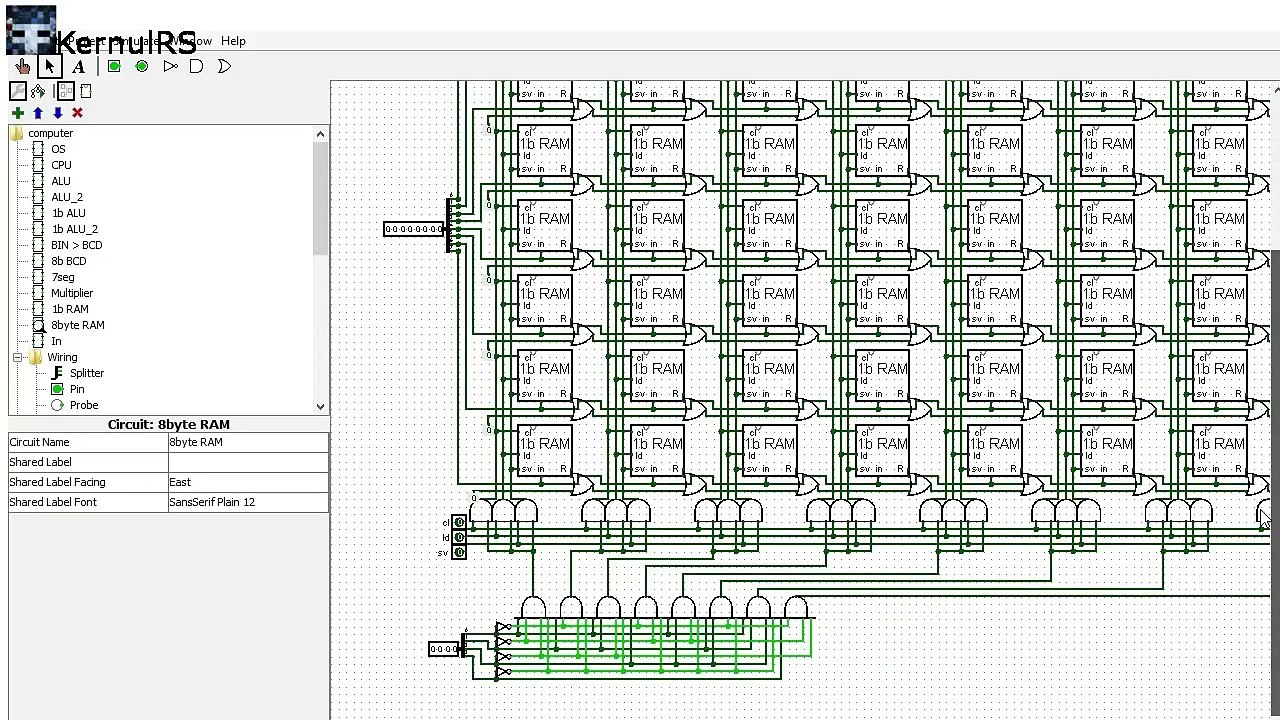Toggle the sv input pin
Viewport: 1280px width, 720px height.
[x=459, y=552]
